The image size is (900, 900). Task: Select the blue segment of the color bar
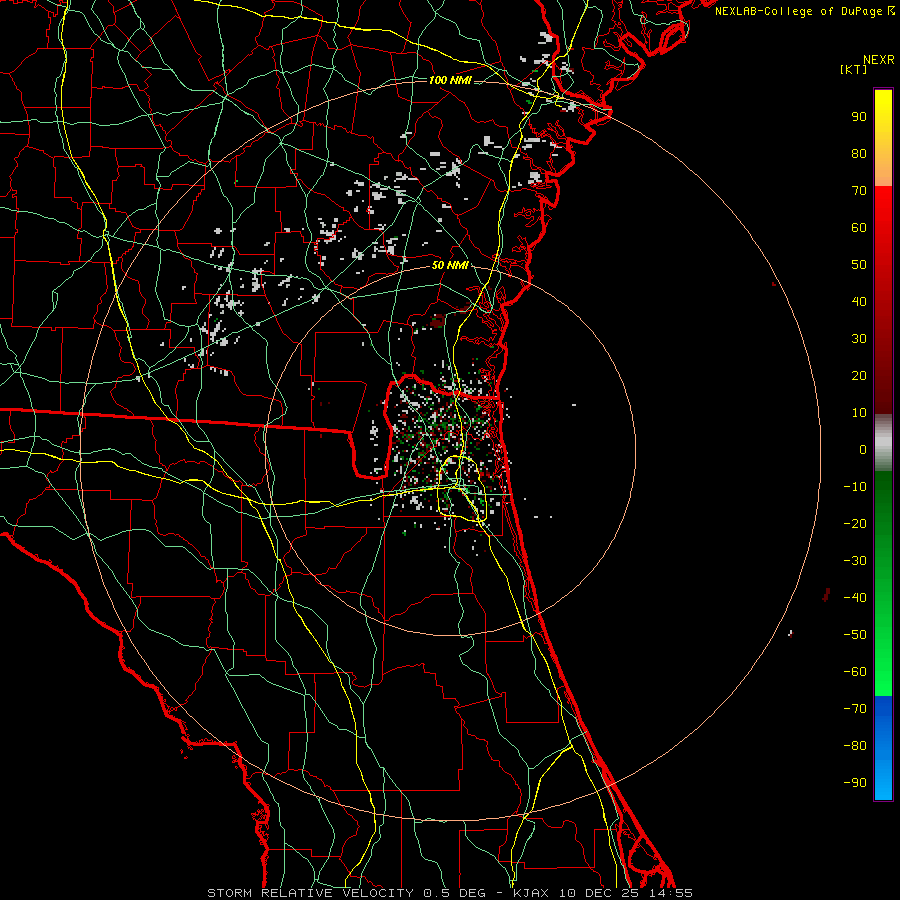[x=883, y=748]
